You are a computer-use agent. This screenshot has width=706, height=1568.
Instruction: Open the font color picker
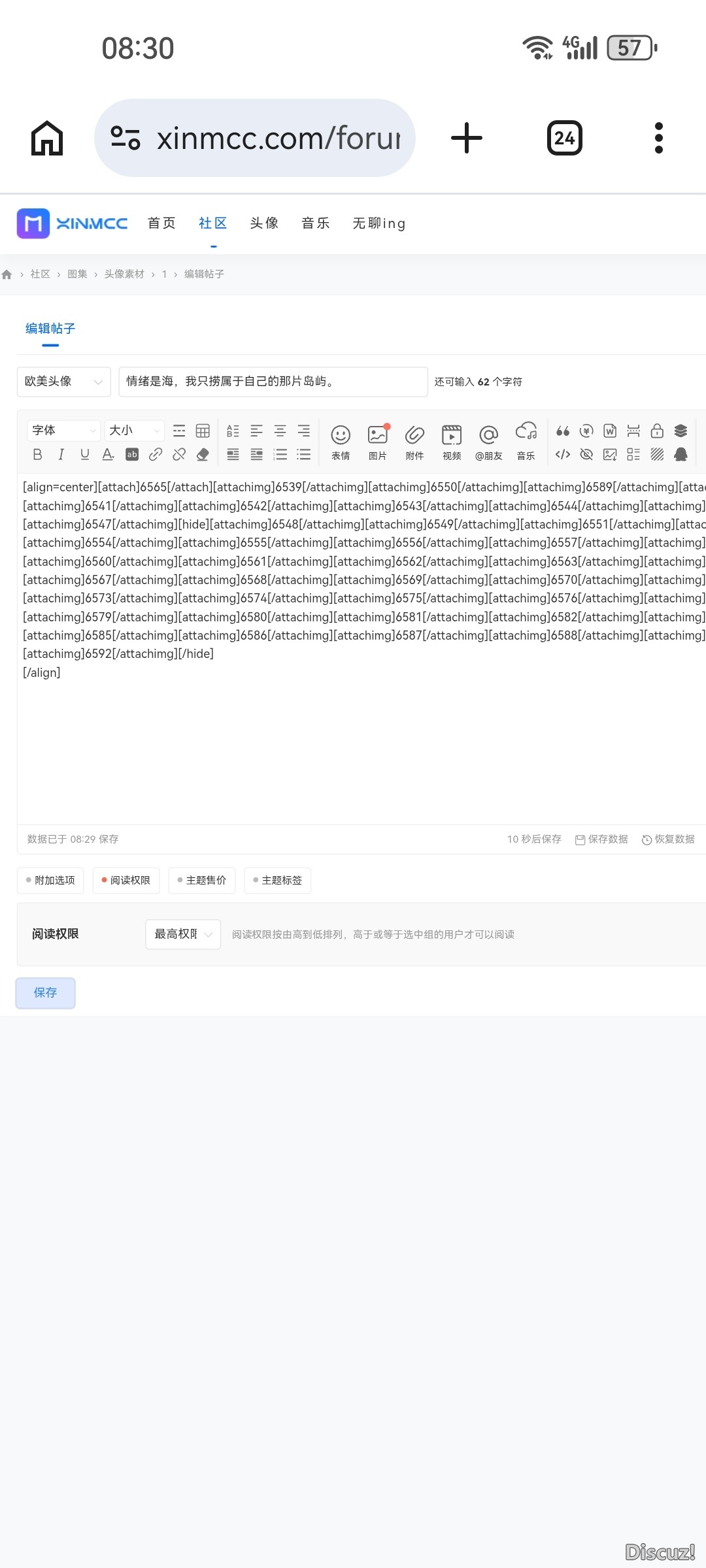(x=108, y=454)
